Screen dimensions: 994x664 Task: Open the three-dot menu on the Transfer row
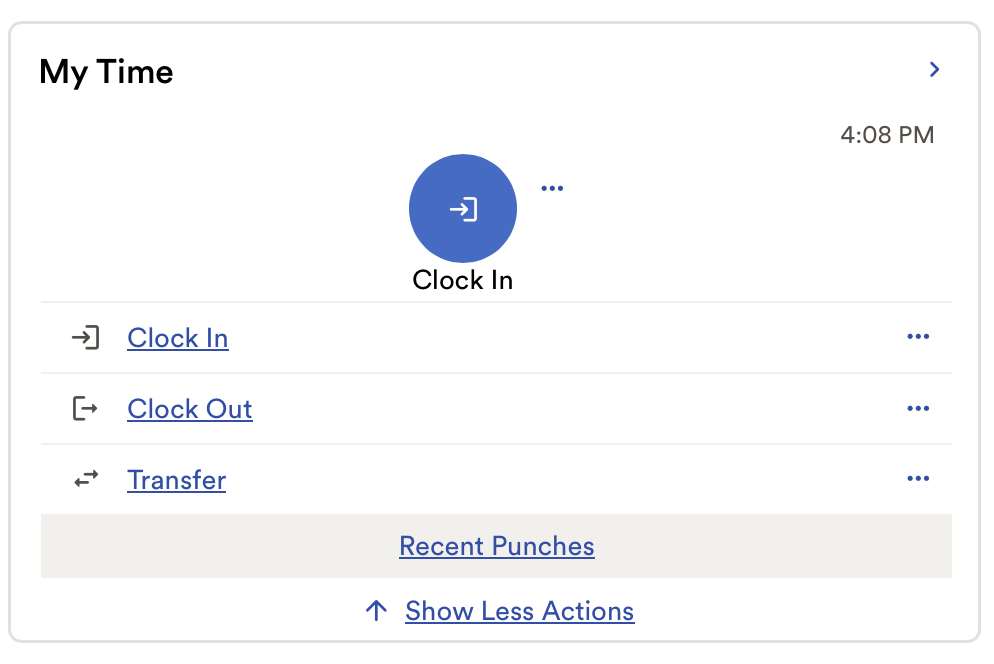918,479
